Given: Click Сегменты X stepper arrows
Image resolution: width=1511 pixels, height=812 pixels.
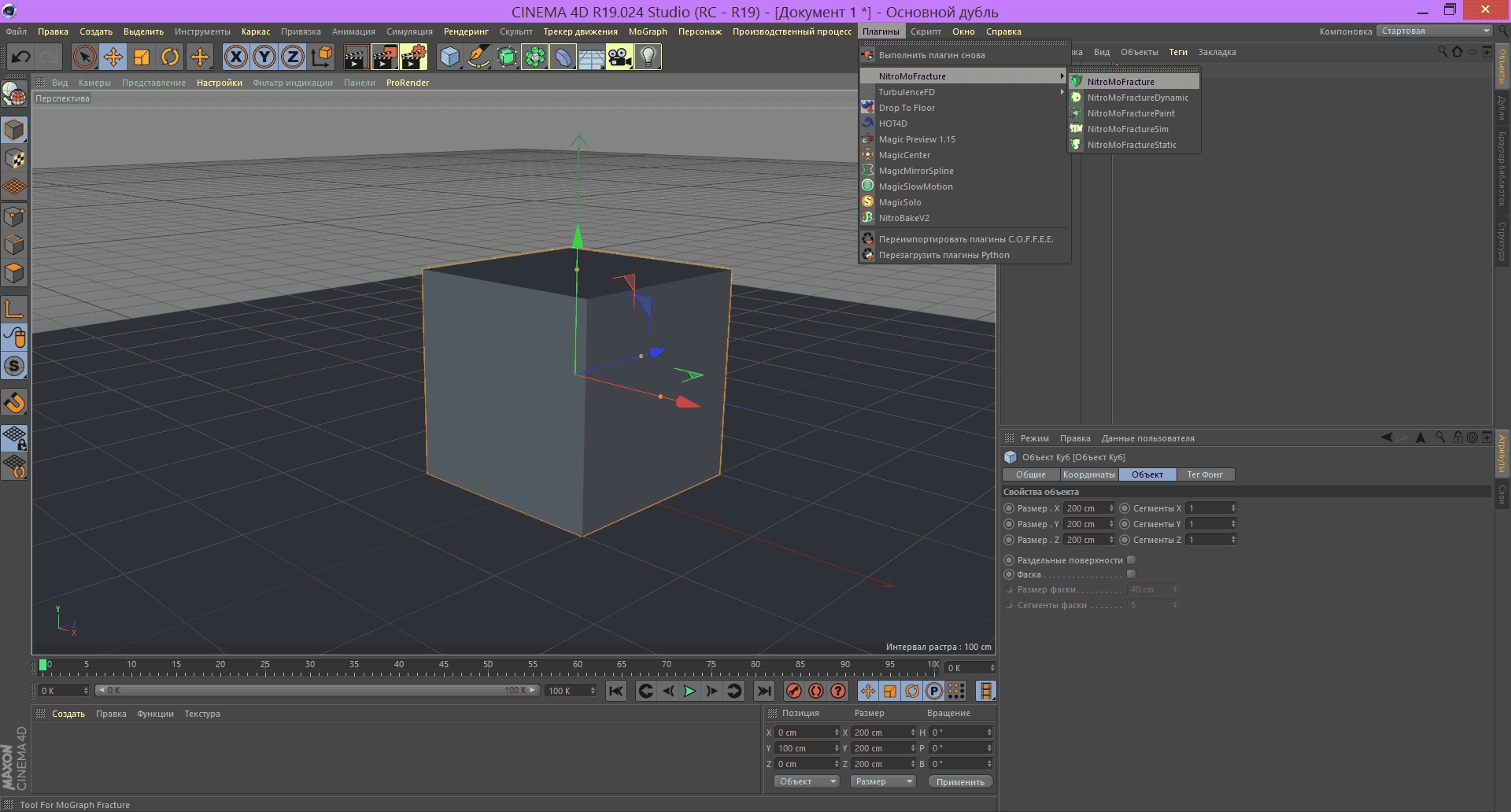Looking at the screenshot, I should 1233,508.
